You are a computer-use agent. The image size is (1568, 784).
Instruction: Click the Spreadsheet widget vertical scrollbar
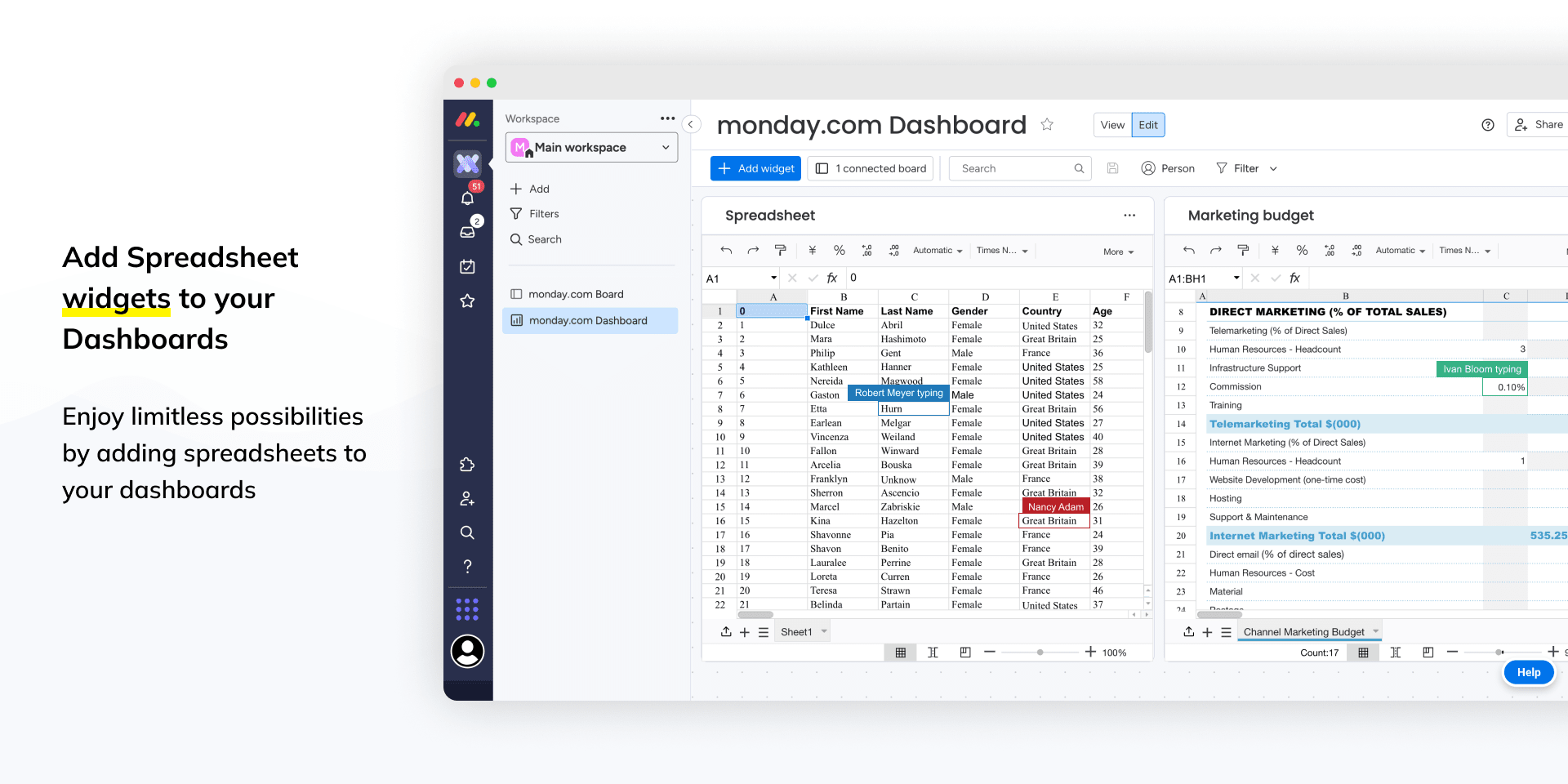pos(1147,323)
